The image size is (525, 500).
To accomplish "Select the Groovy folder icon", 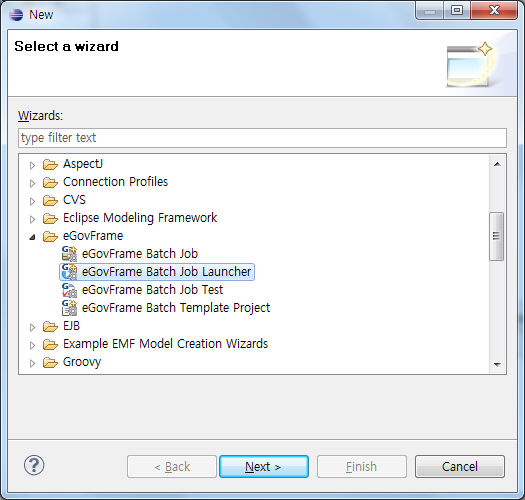I will 50,362.
